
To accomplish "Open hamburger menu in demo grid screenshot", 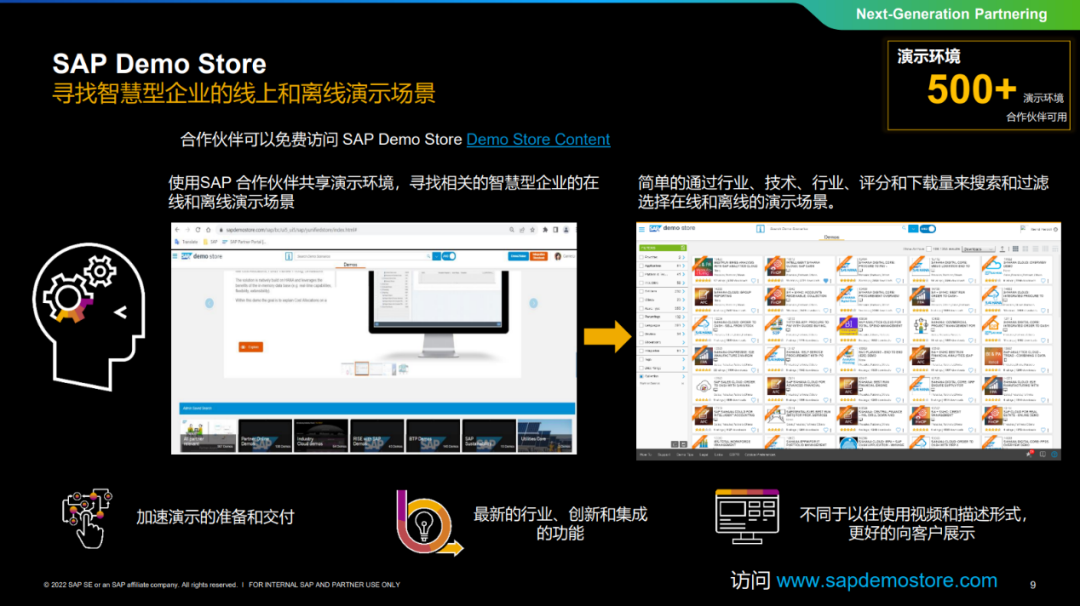I will (642, 229).
